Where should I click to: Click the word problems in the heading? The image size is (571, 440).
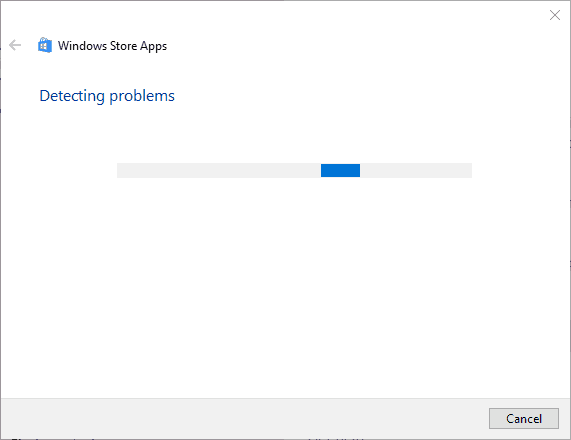pos(142,96)
